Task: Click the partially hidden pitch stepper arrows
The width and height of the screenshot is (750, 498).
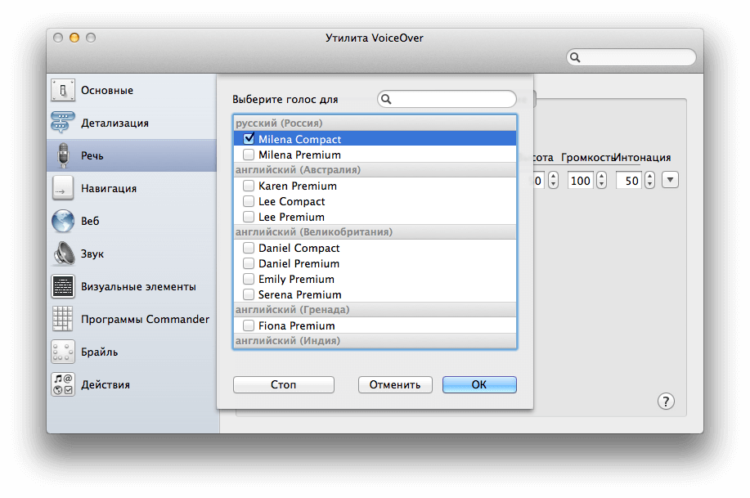Action: click(x=553, y=180)
